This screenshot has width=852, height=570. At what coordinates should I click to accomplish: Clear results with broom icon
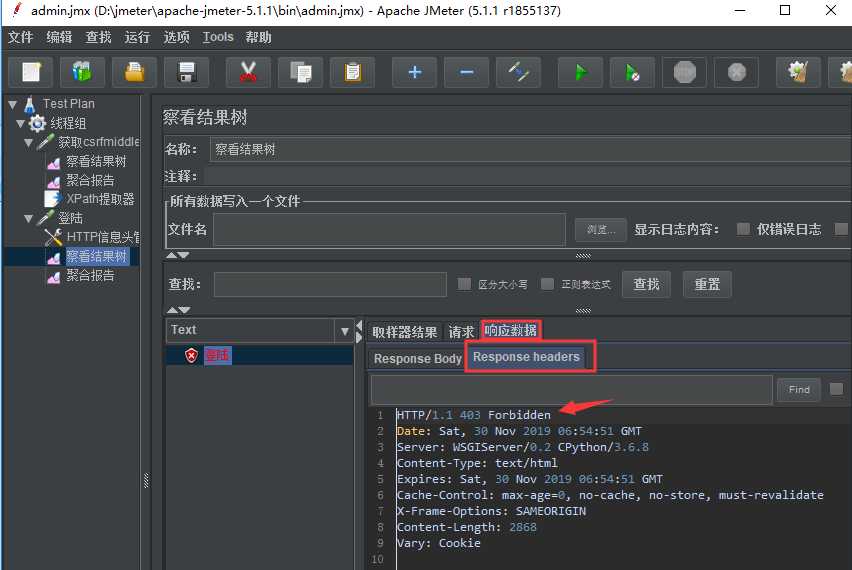pyautogui.click(x=798, y=72)
